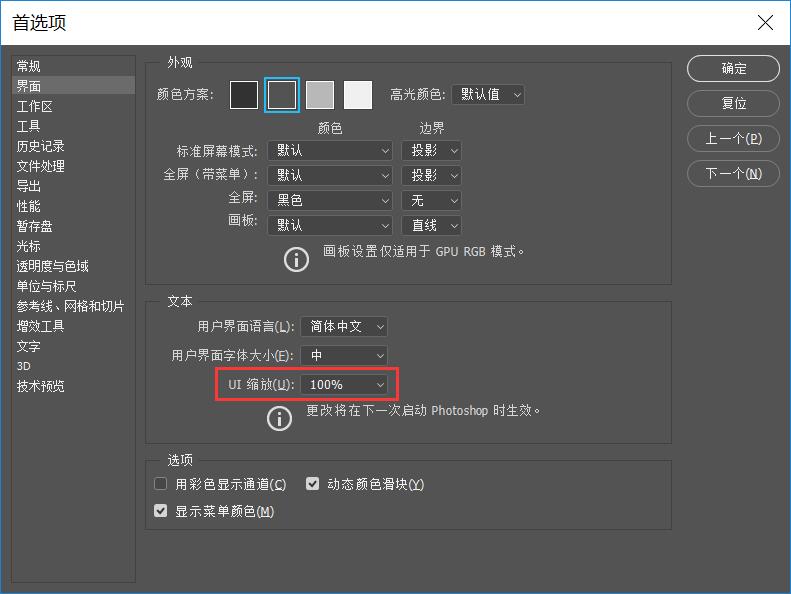Select 增效工具 category in sidebar
This screenshot has width=791, height=594.
(x=73, y=326)
